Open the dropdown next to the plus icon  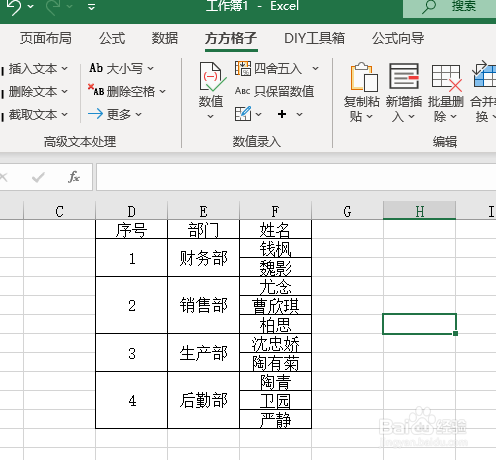click(299, 114)
